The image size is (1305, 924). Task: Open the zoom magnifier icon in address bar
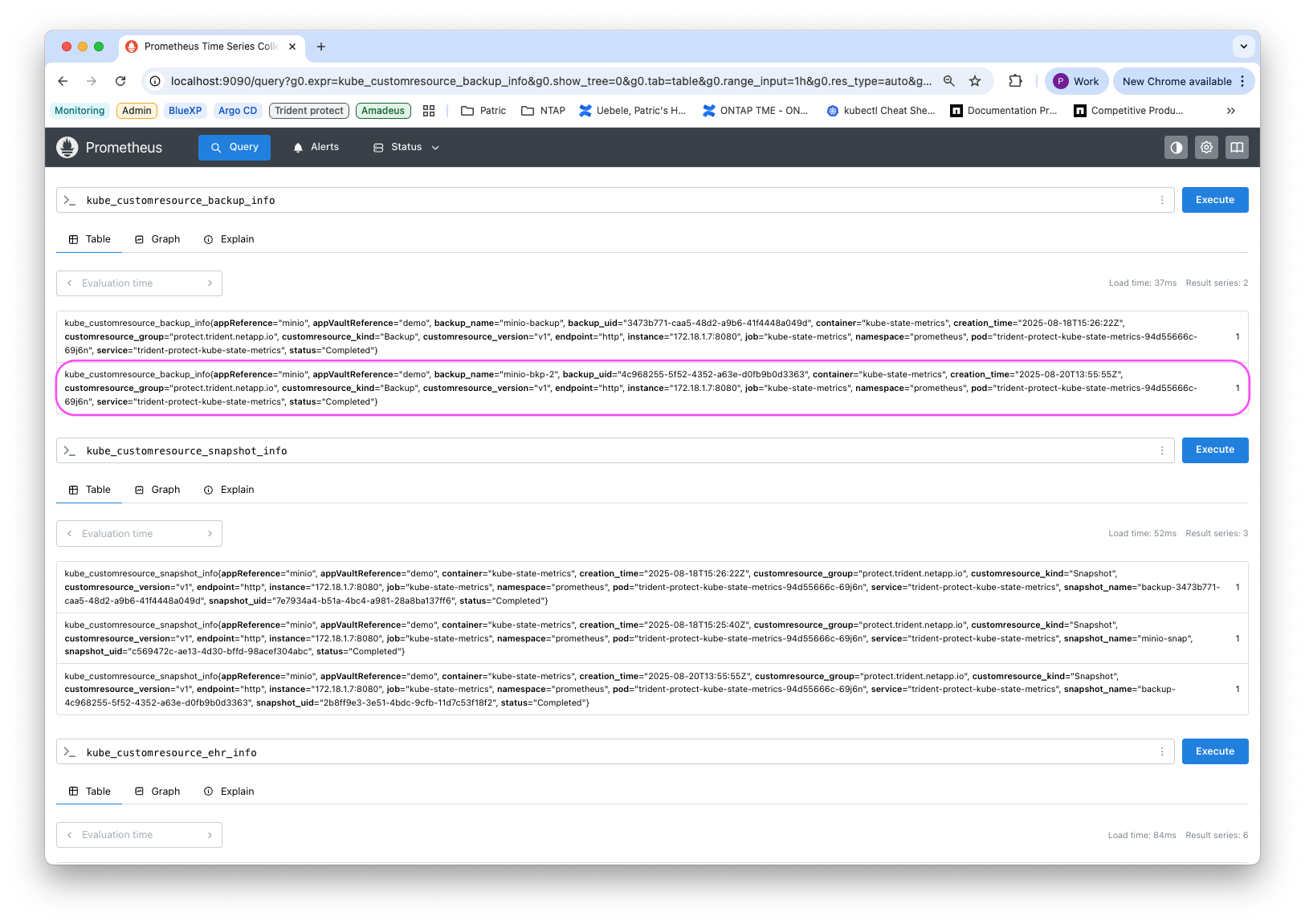[x=948, y=81]
